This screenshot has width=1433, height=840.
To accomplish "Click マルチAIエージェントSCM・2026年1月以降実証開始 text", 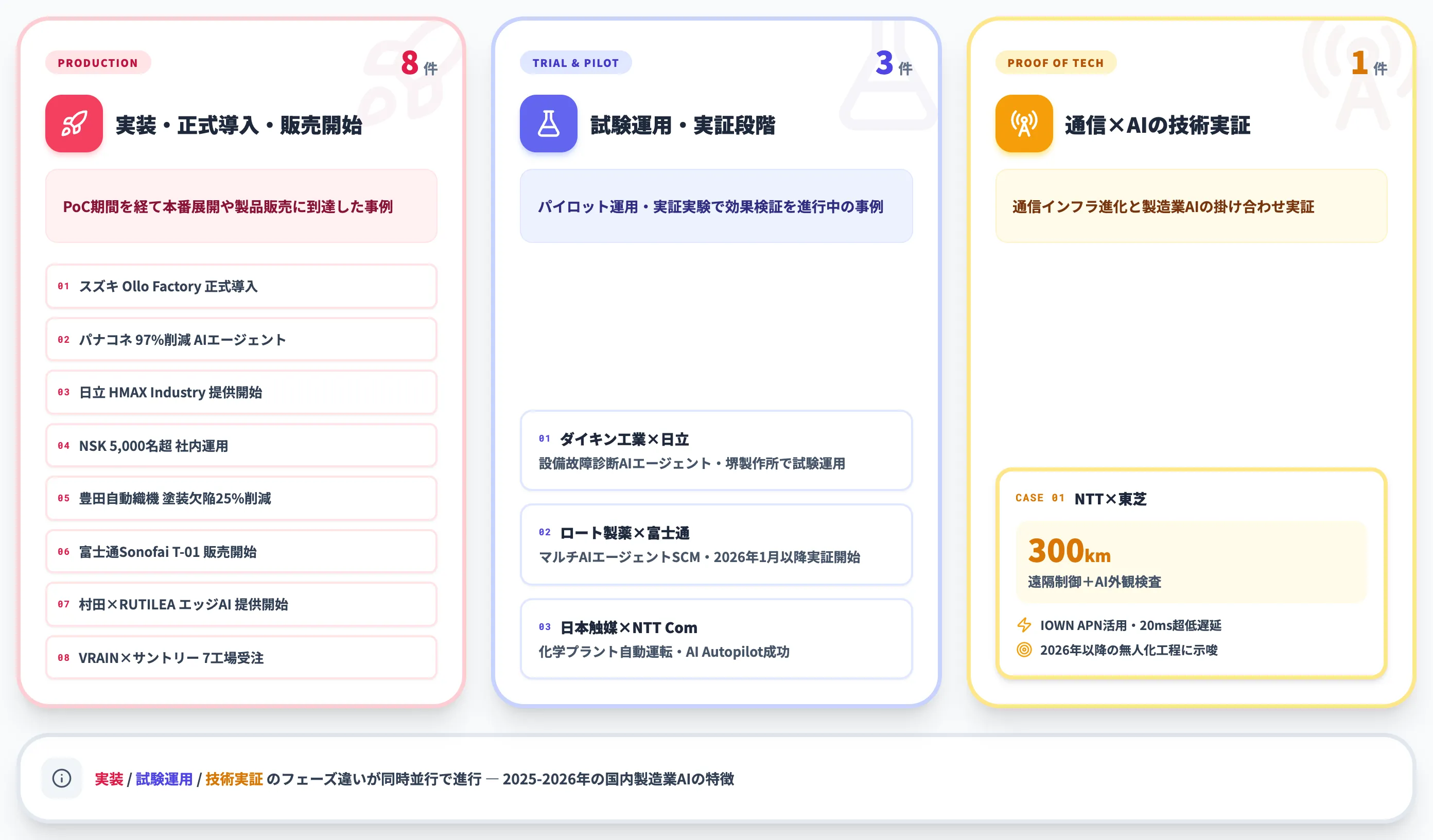I will (x=699, y=557).
